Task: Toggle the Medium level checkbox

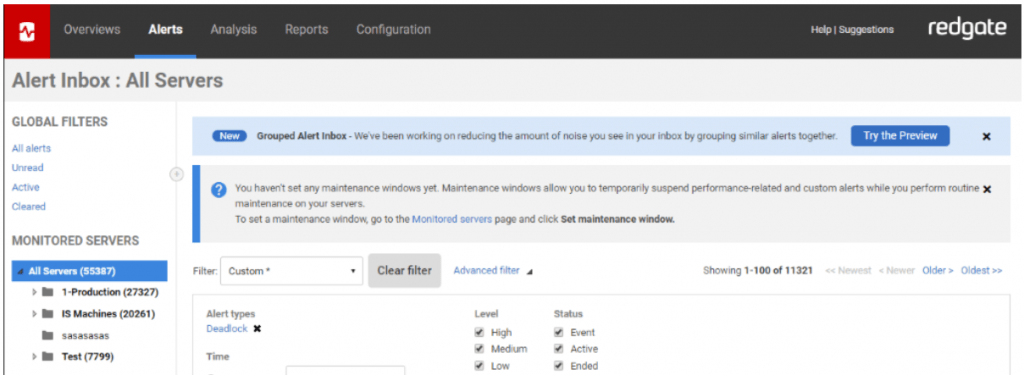Action: 479,349
